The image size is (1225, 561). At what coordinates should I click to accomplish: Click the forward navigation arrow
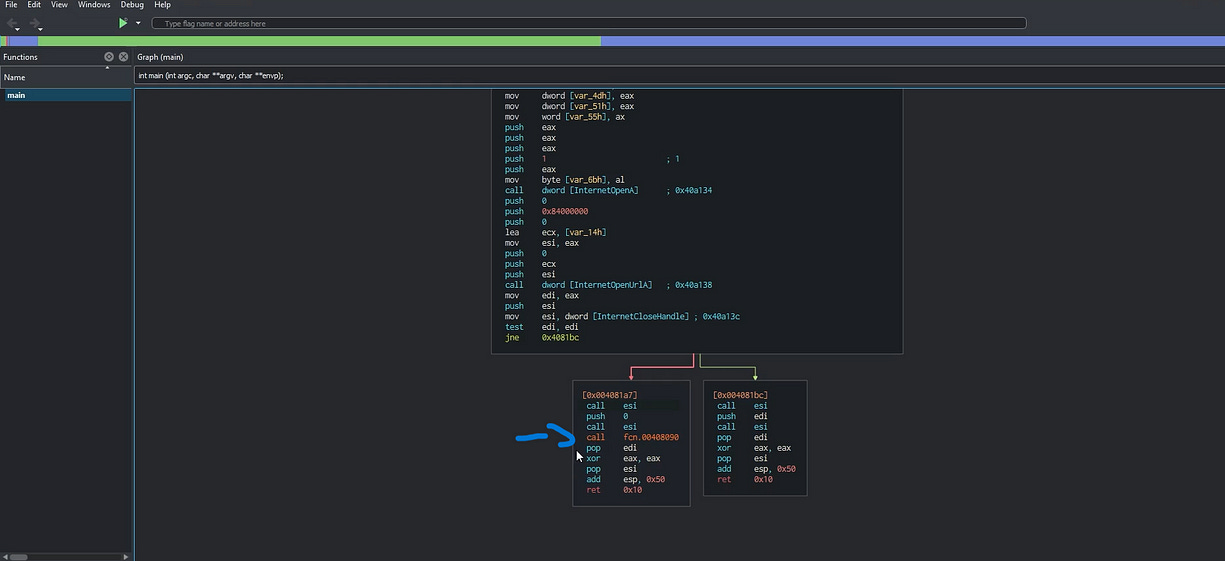point(35,22)
